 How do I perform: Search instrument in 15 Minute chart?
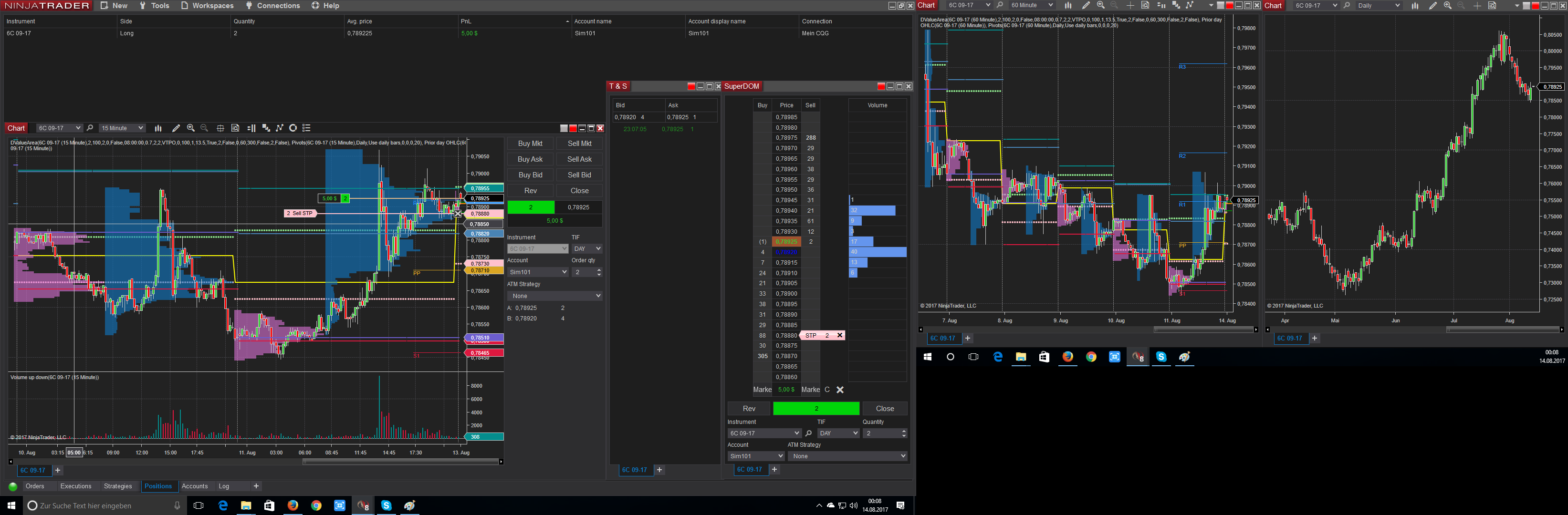point(90,128)
